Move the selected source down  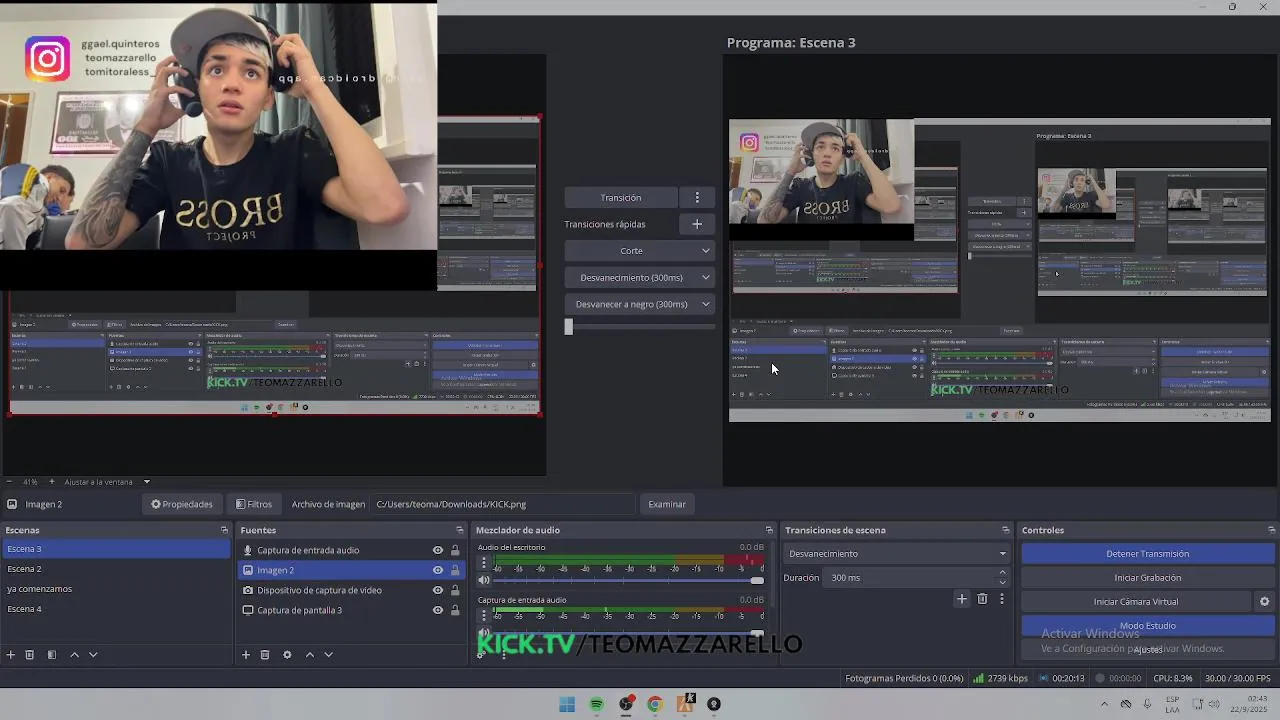(x=328, y=655)
